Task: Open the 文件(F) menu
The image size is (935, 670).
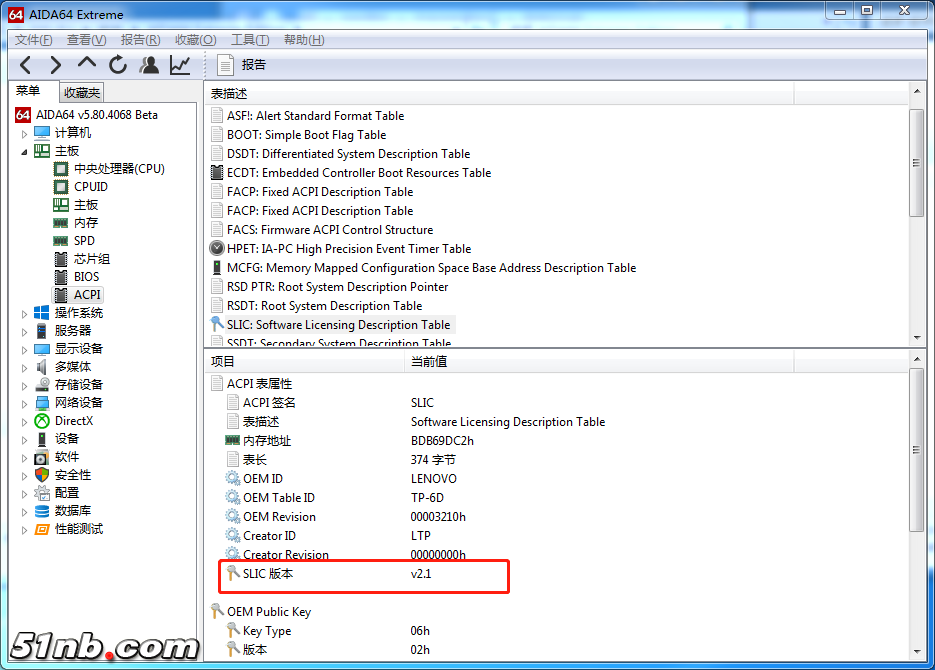Action: tap(33, 40)
